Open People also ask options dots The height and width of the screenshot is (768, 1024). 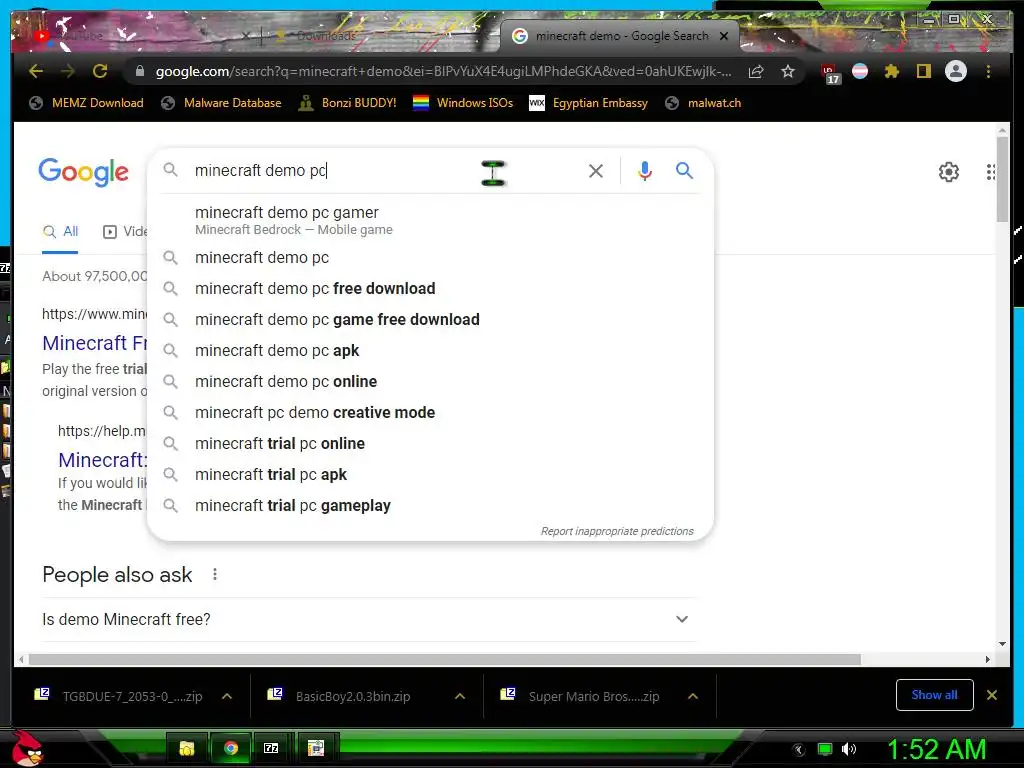pyautogui.click(x=214, y=574)
